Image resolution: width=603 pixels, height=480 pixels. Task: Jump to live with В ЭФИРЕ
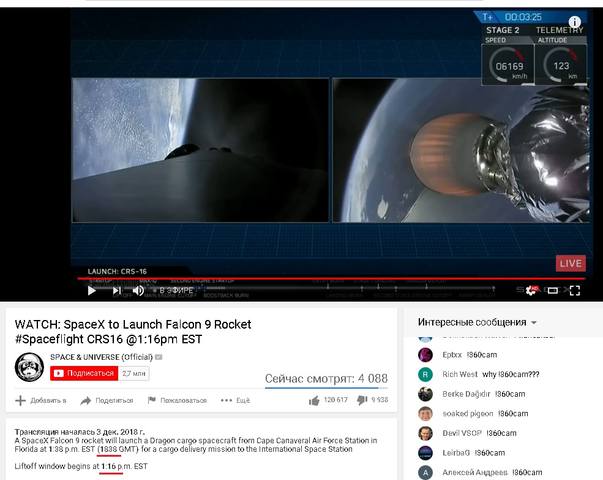[x=173, y=290]
